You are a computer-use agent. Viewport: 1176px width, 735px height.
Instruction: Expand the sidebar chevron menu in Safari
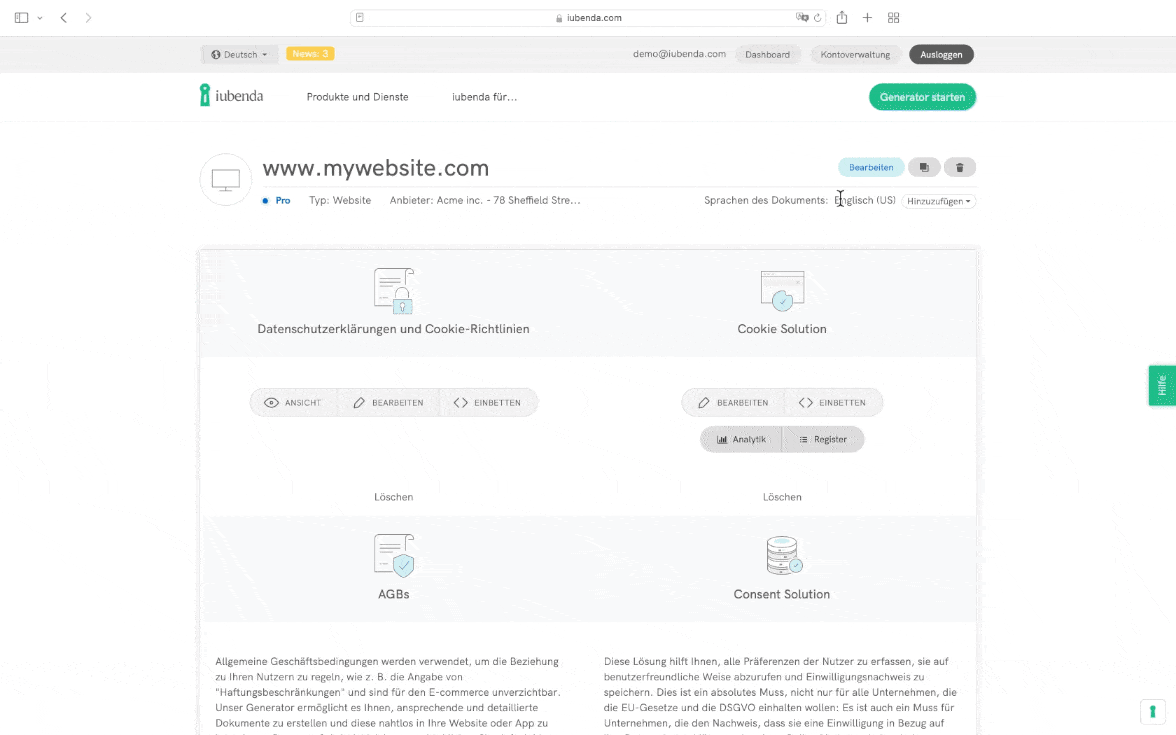pos(40,18)
